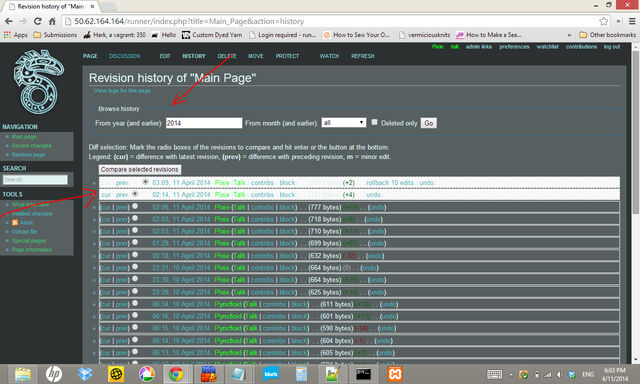Open the MOVE tab
Image resolution: width=640 pixels, height=384 pixels.
pyautogui.click(x=256, y=56)
